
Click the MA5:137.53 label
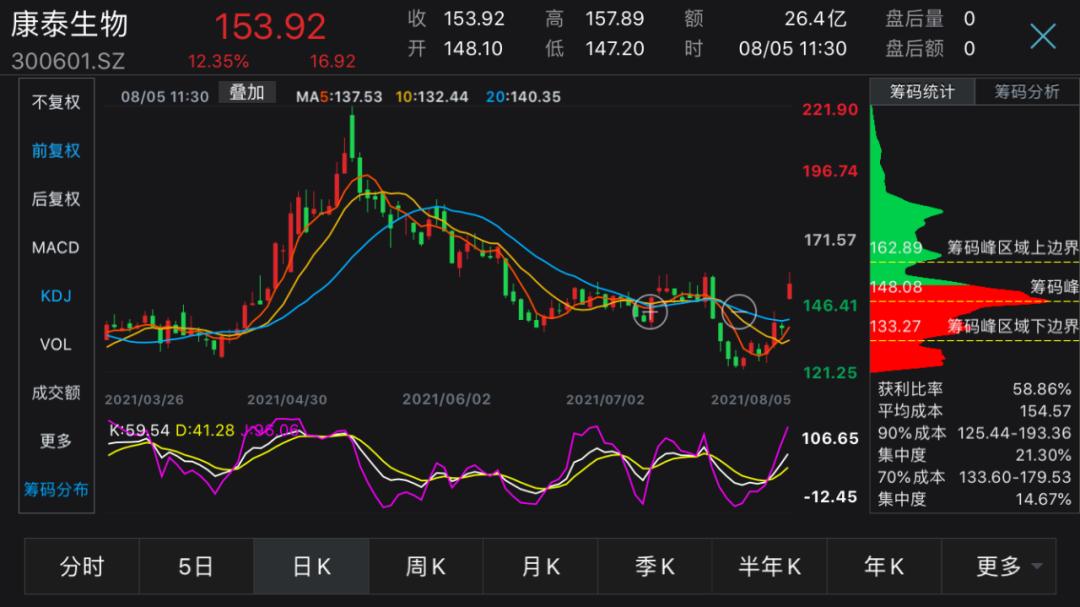click(339, 97)
